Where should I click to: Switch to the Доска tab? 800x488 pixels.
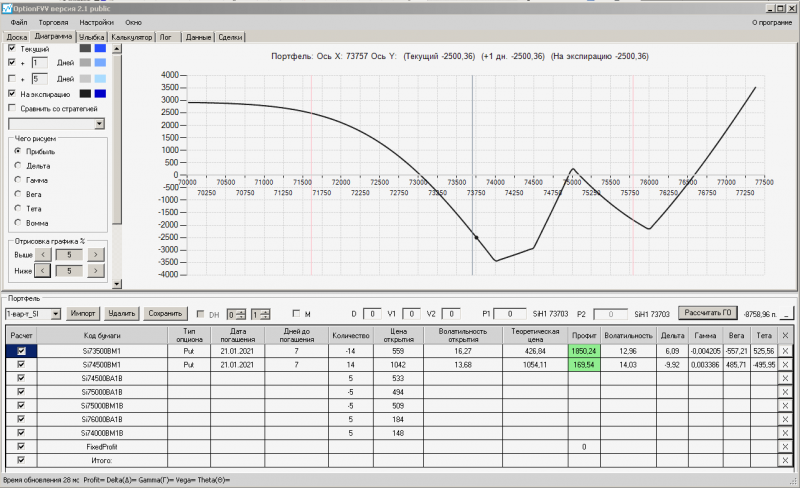click(17, 37)
